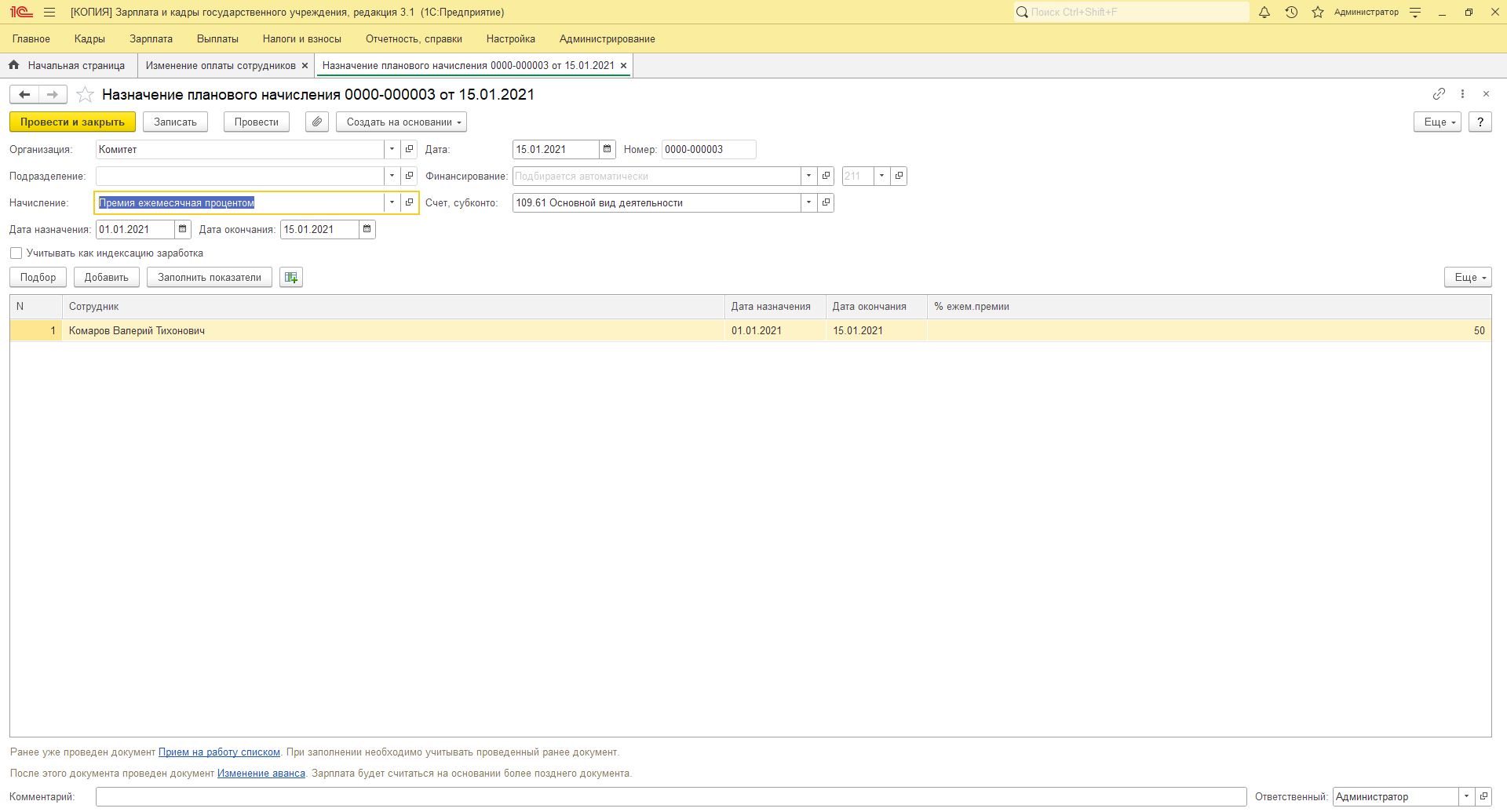Open the Зарплата menu

pos(151,39)
